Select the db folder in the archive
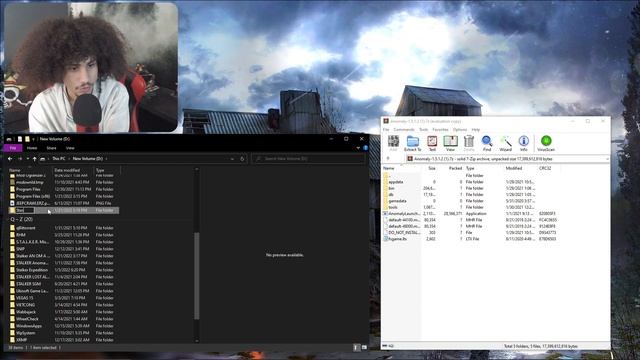 coord(391,195)
